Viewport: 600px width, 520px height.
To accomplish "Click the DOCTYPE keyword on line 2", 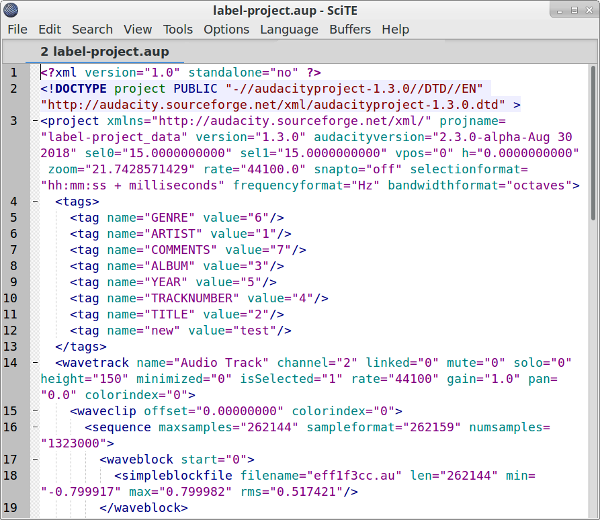I will coord(81,89).
